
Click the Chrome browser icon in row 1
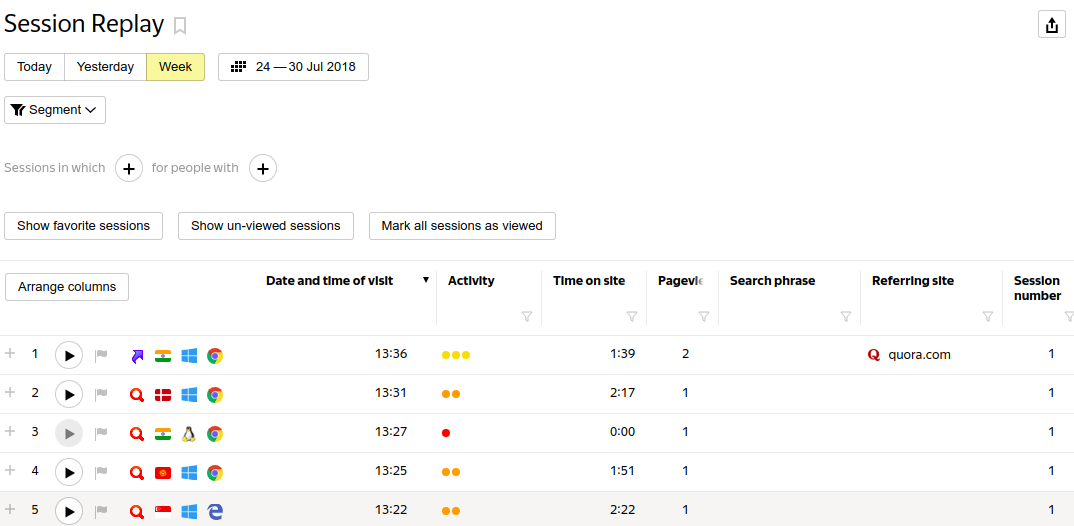(215, 355)
